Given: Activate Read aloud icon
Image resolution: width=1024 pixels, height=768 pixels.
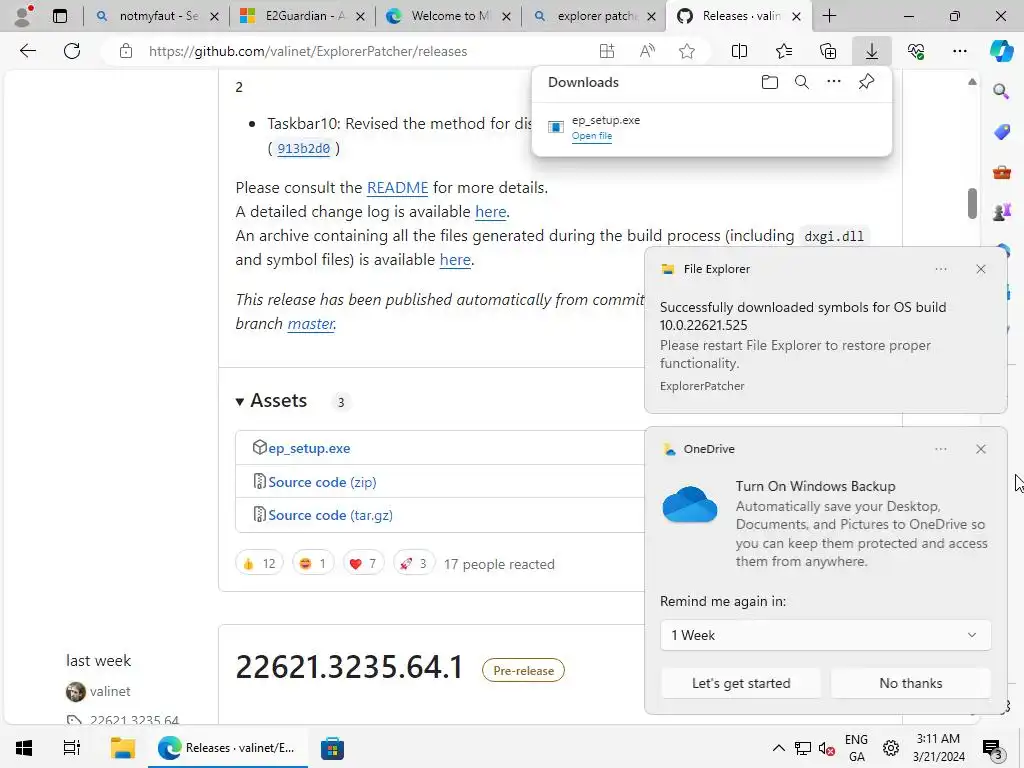Looking at the screenshot, I should (x=647, y=51).
